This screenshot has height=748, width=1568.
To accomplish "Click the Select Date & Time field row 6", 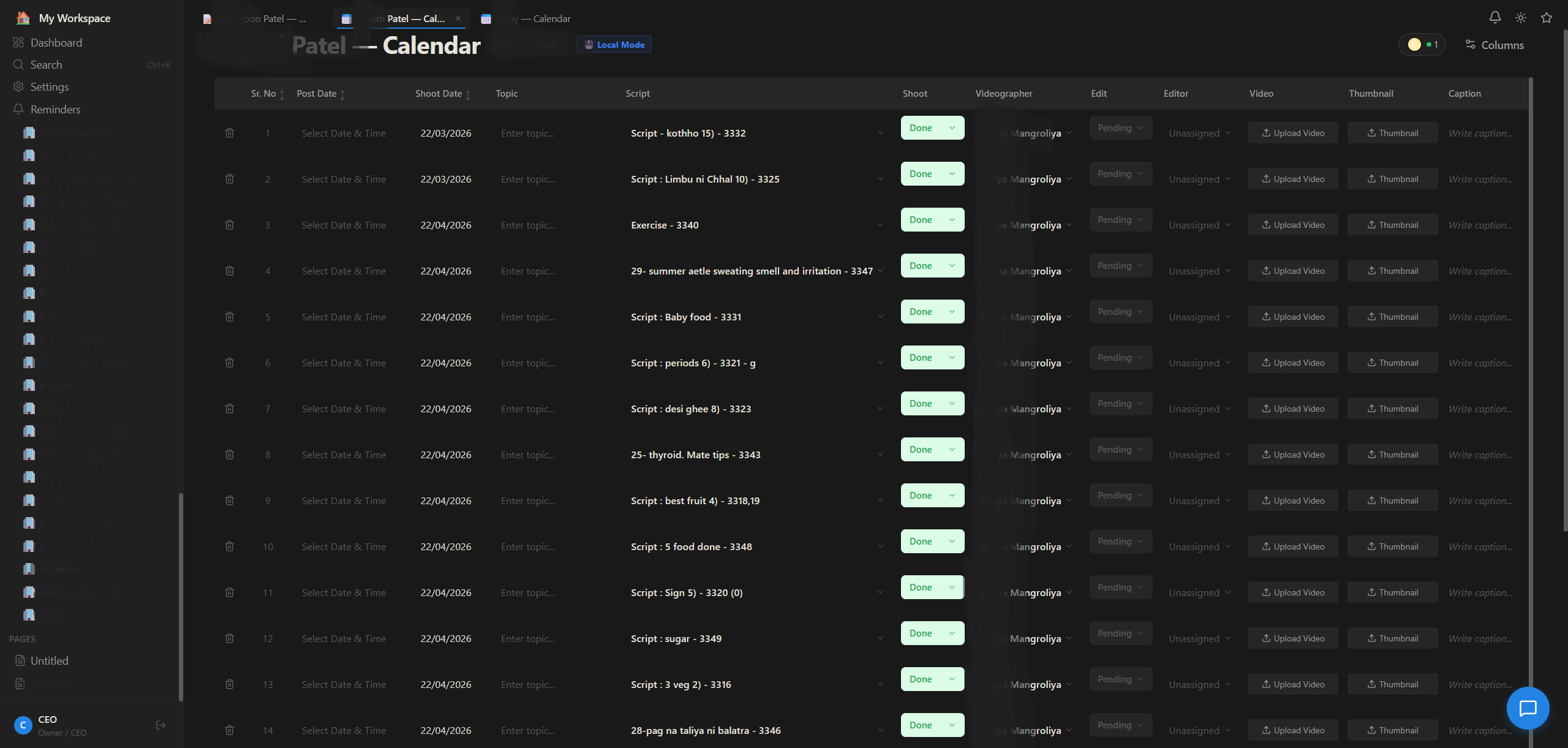I will pos(344,363).
